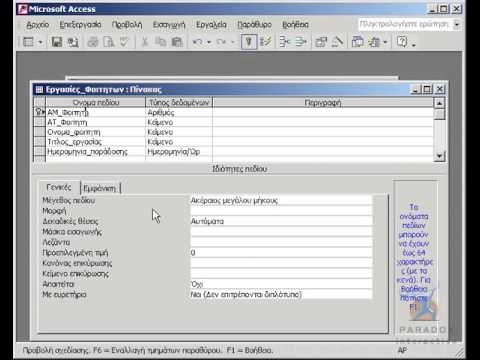Click the Λεζάντα property box
Viewport: 480px width, 360px height.
(281, 242)
